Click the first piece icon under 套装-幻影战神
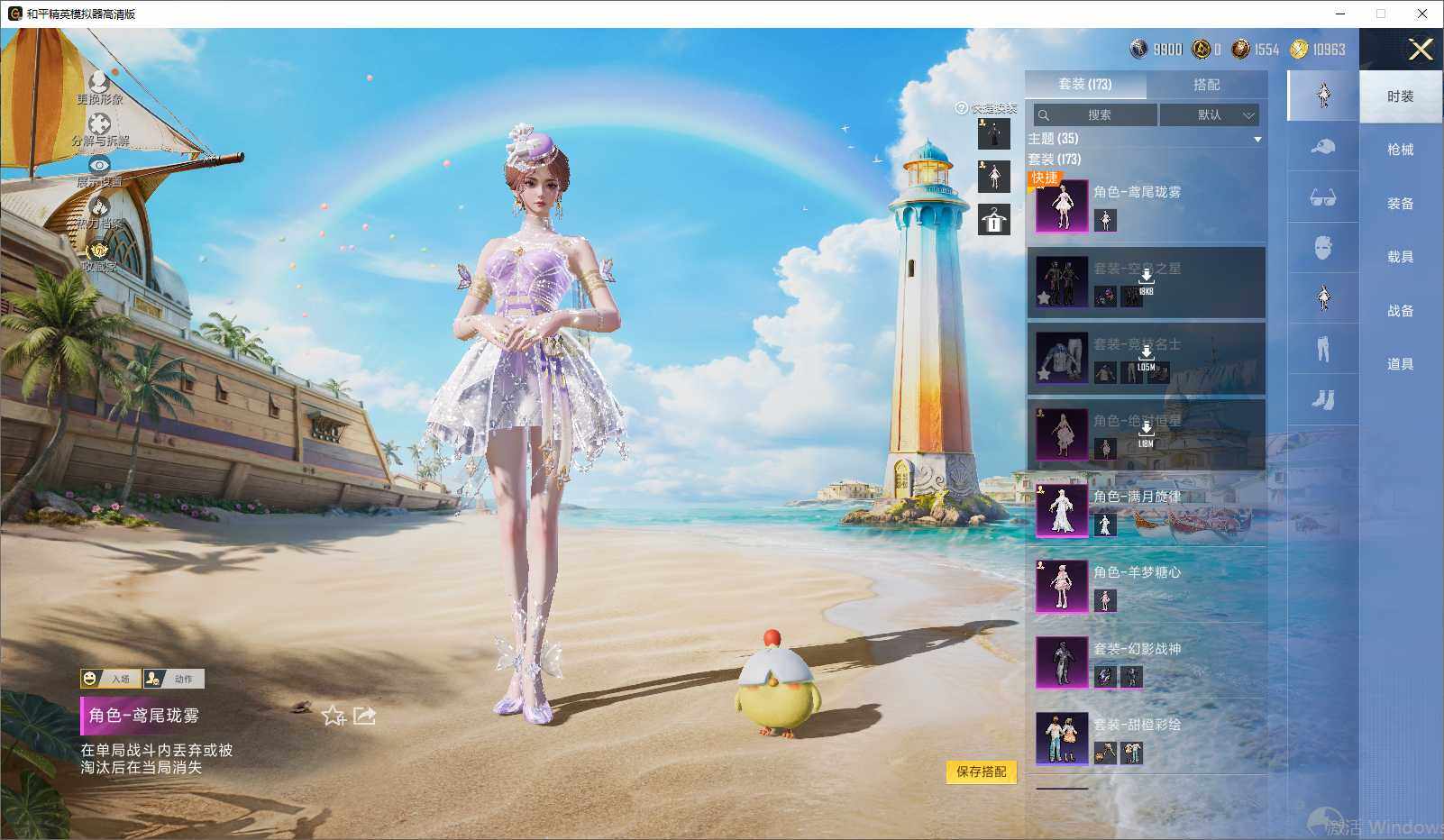 (x=1105, y=676)
